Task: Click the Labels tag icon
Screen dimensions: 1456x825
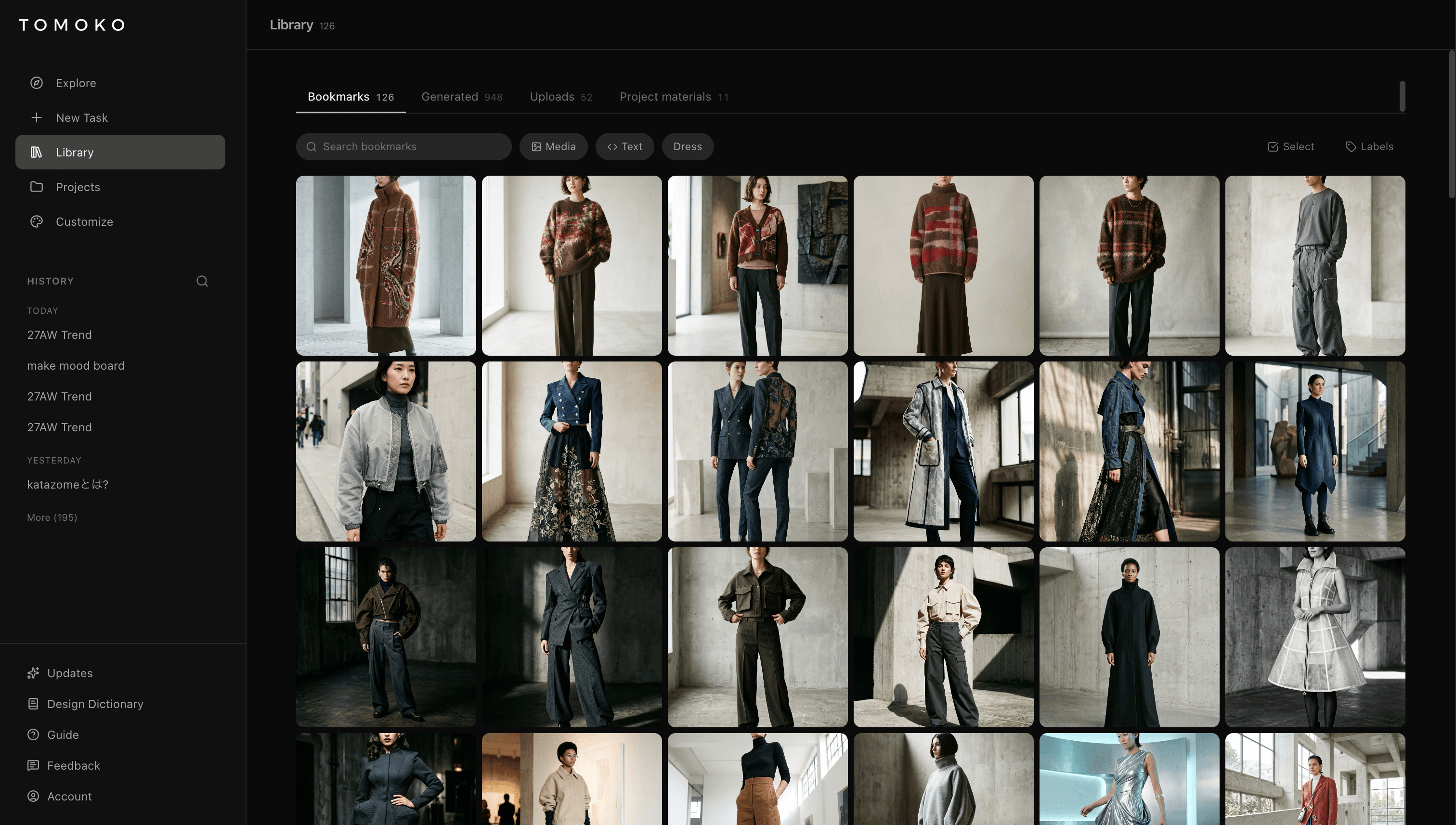Action: point(1351,147)
